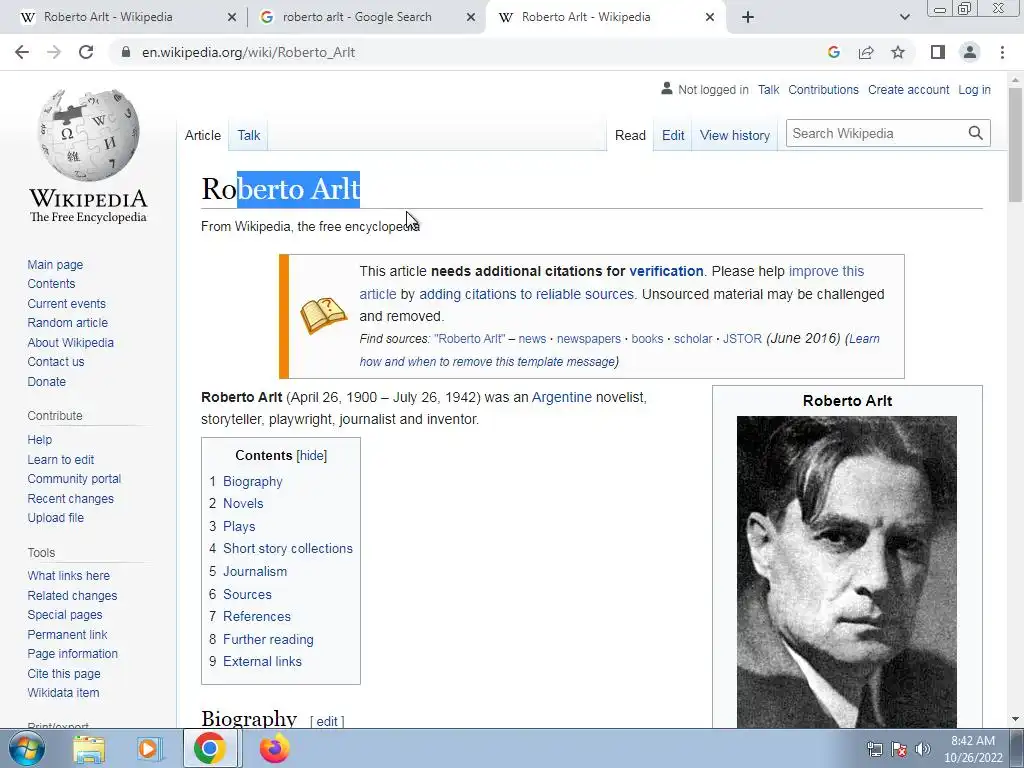Open a new tab with plus button
The image size is (1024, 768).
coord(748,17)
